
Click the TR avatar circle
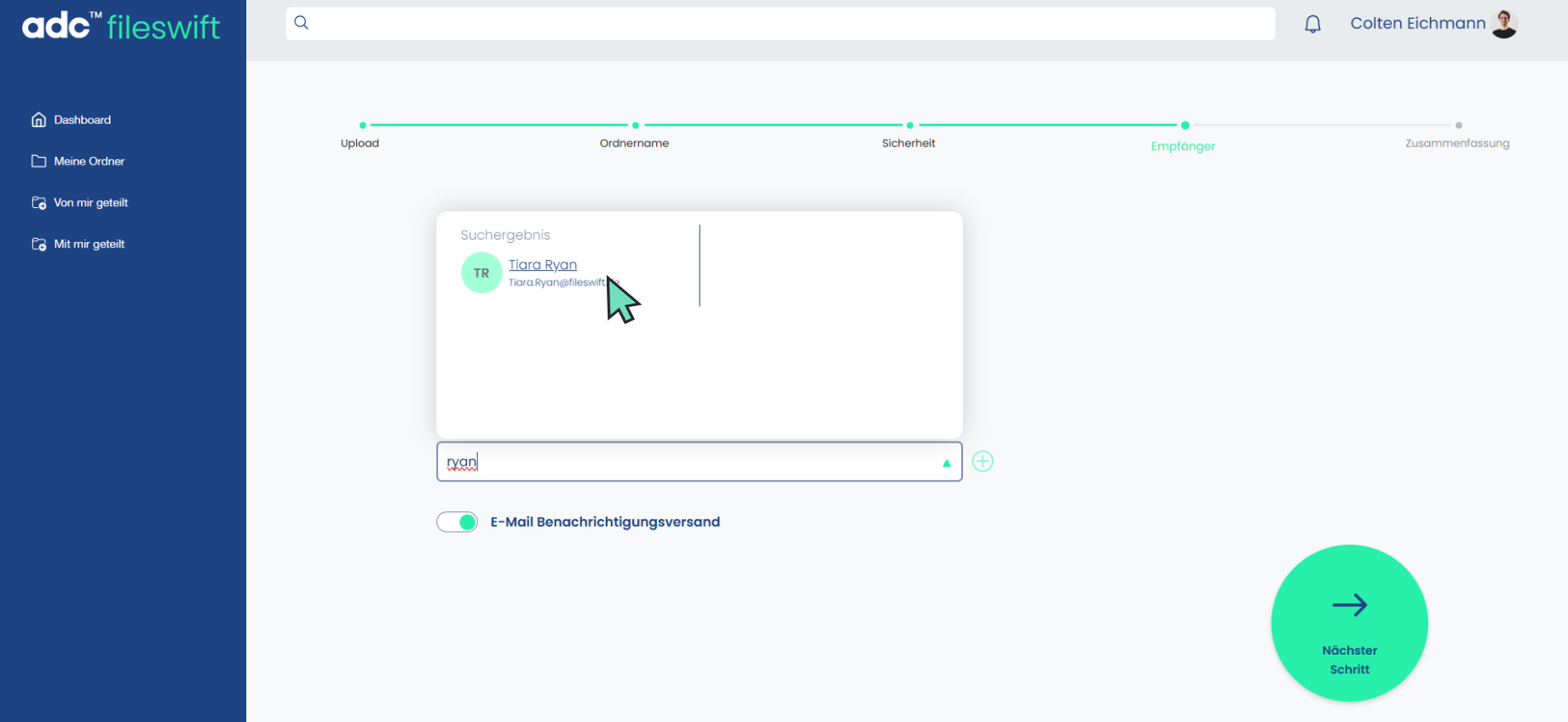[481, 273]
